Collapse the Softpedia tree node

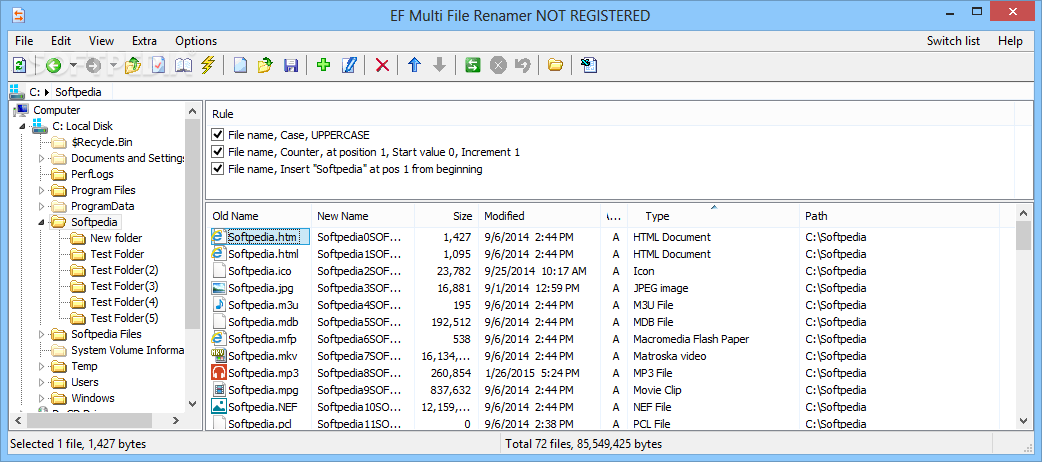coord(41,222)
